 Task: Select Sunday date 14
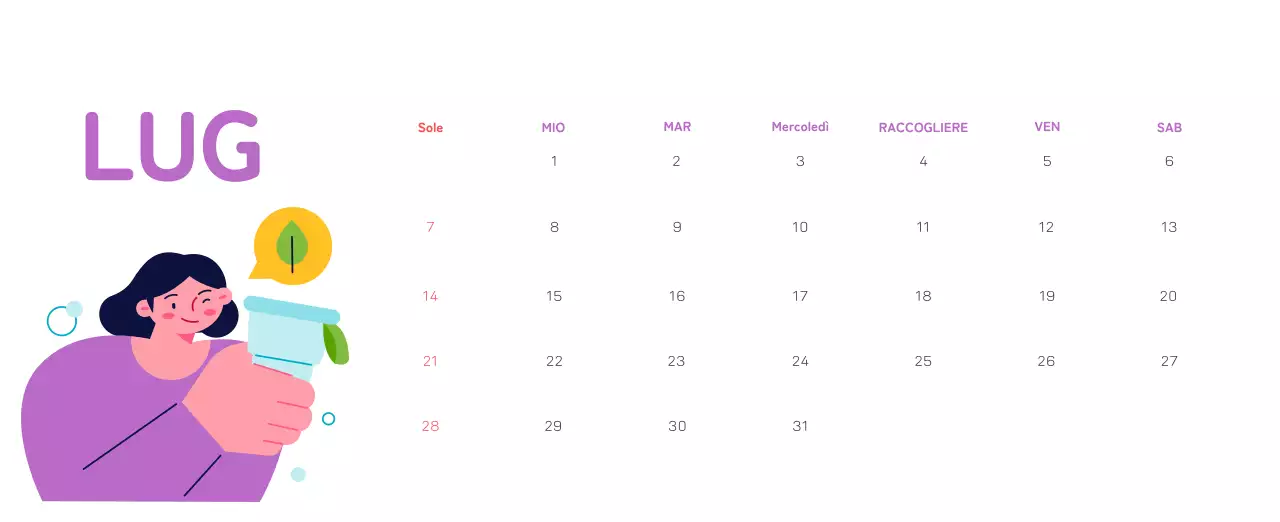click(430, 296)
